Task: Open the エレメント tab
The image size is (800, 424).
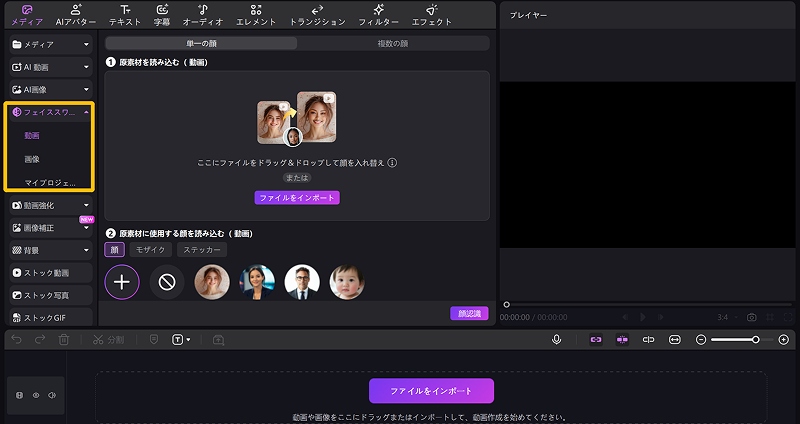Action: pos(256,15)
